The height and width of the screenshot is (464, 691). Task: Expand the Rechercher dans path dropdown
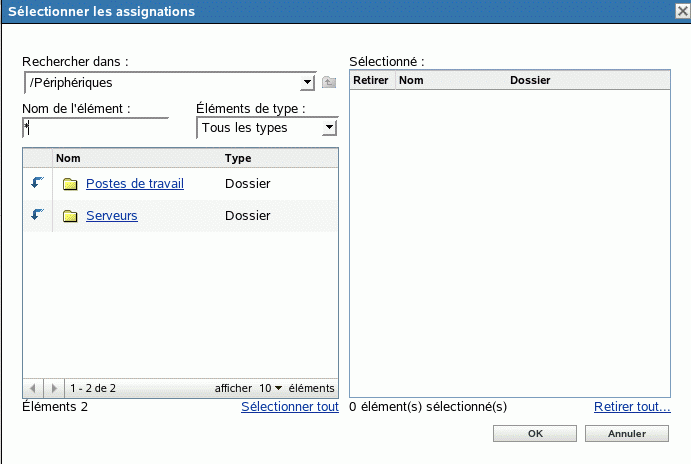[307, 82]
